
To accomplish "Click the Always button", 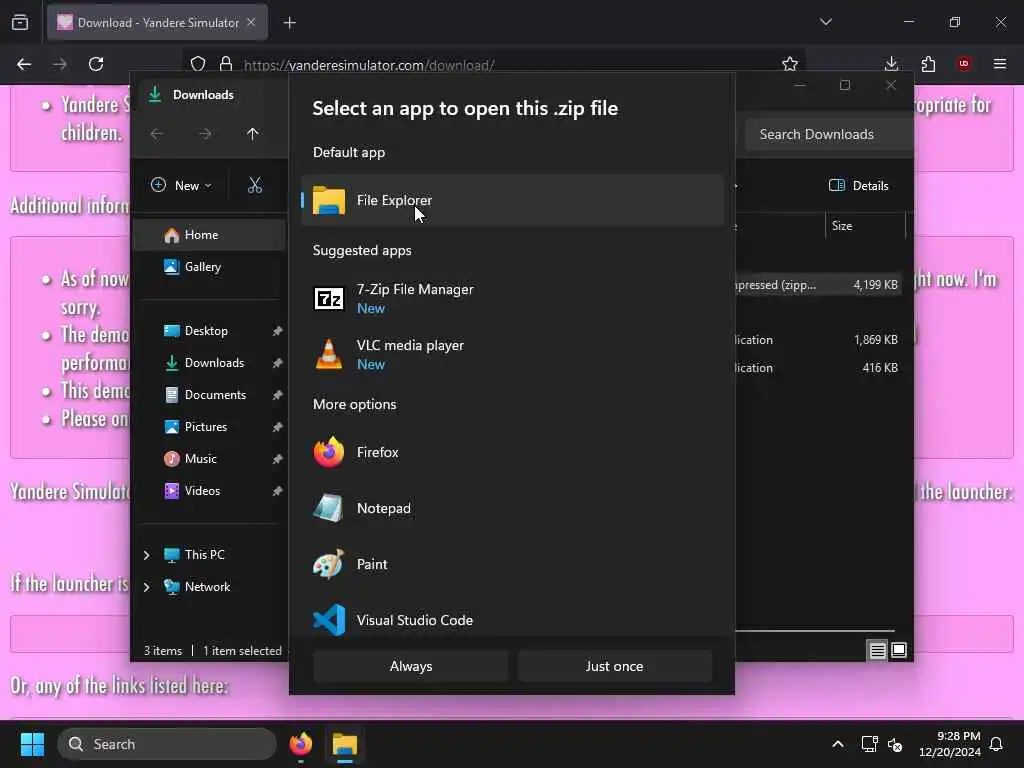I will pyautogui.click(x=411, y=666).
